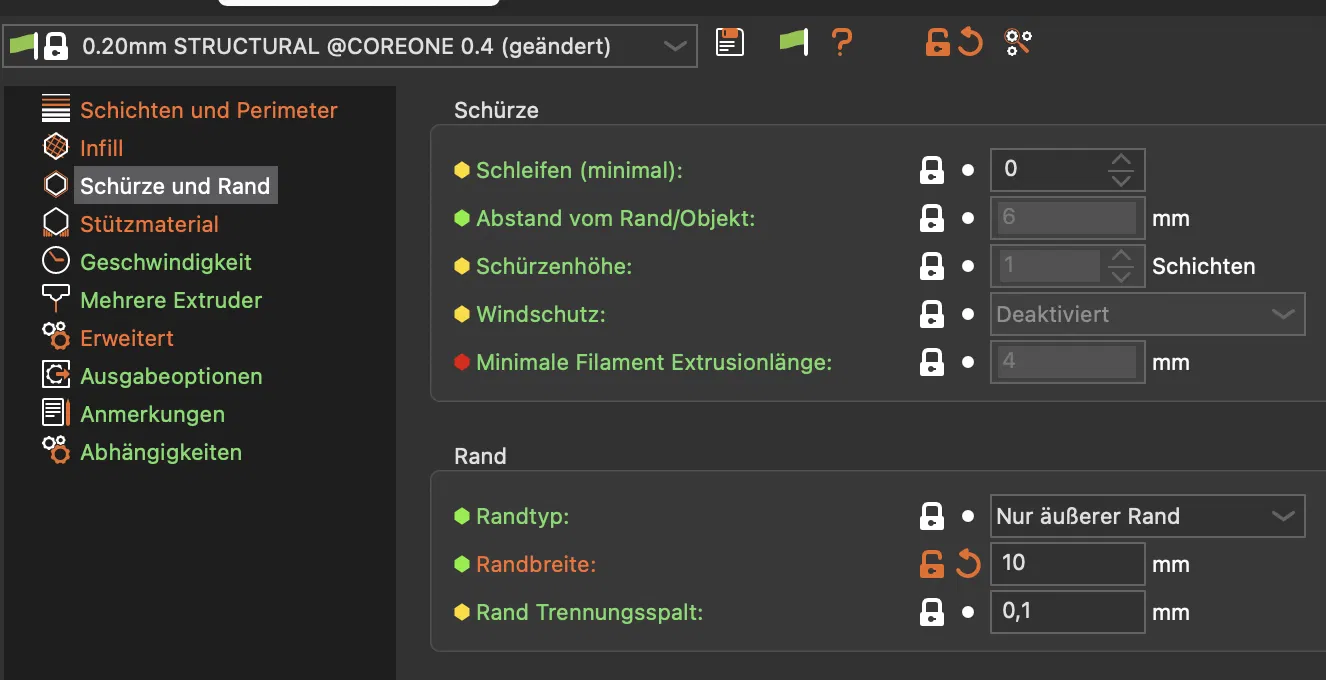Open the Infill settings page
Viewport: 1326px width, 680px height.
click(x=101, y=148)
